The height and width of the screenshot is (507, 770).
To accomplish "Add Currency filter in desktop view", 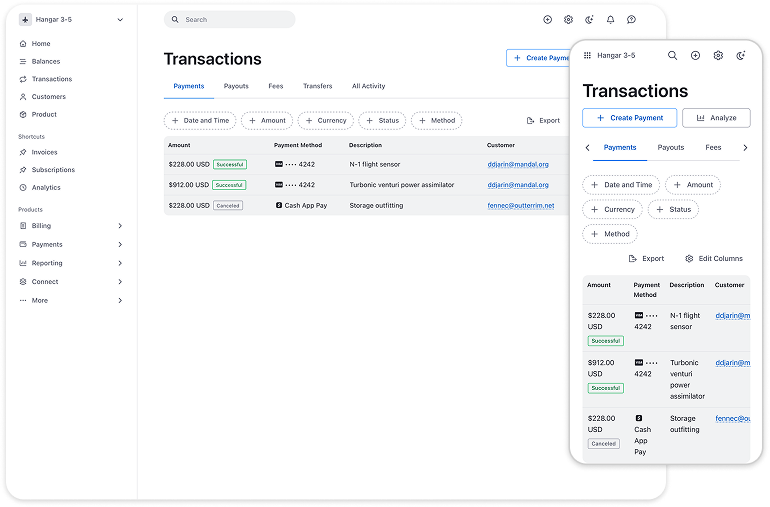I will point(326,121).
